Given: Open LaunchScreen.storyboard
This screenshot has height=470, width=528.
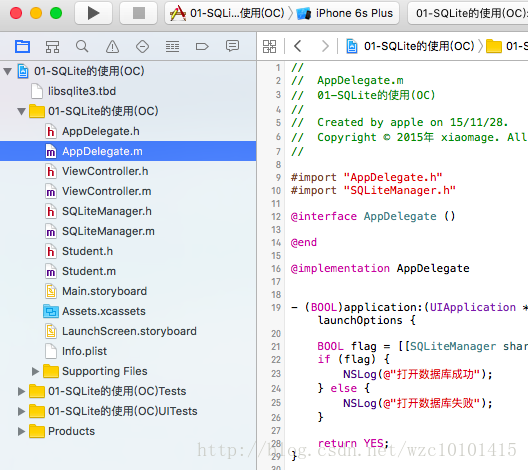Looking at the screenshot, I should coord(129,331).
